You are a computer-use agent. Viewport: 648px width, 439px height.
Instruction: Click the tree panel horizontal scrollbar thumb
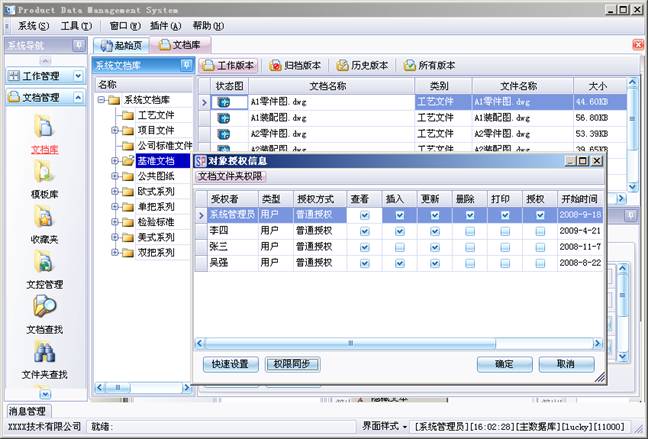pyautogui.click(x=118, y=388)
